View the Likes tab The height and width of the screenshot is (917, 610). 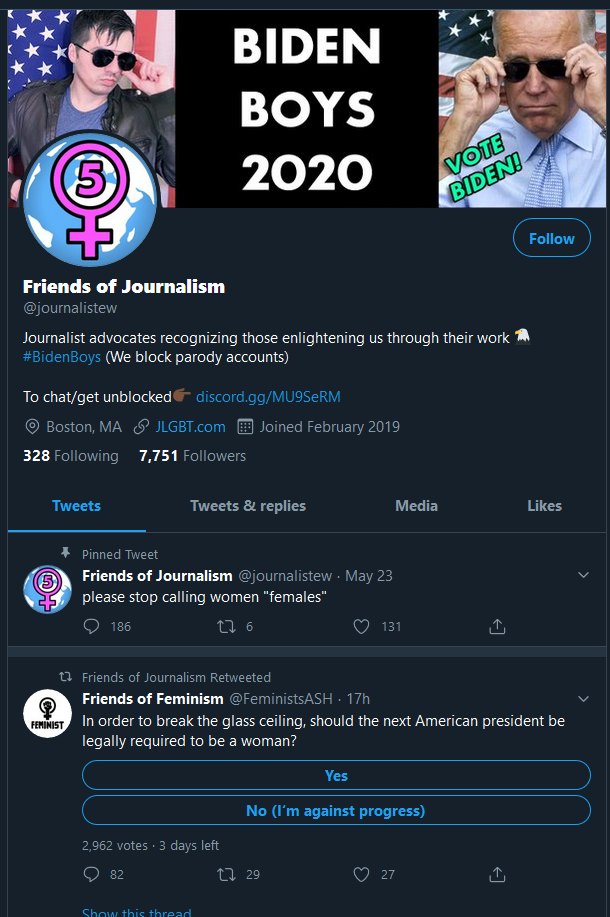click(x=544, y=506)
